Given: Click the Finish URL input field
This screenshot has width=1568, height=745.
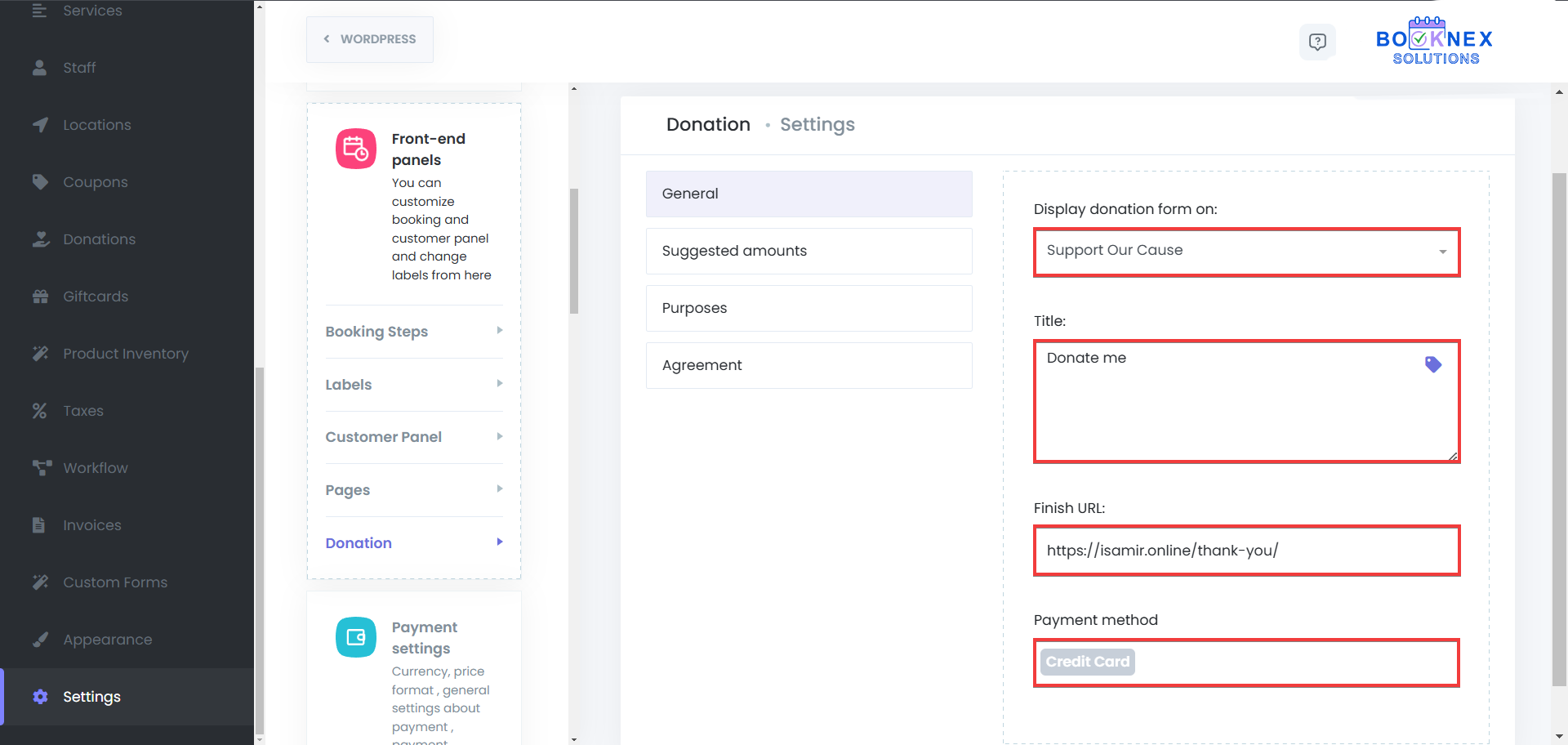Looking at the screenshot, I should point(1245,551).
